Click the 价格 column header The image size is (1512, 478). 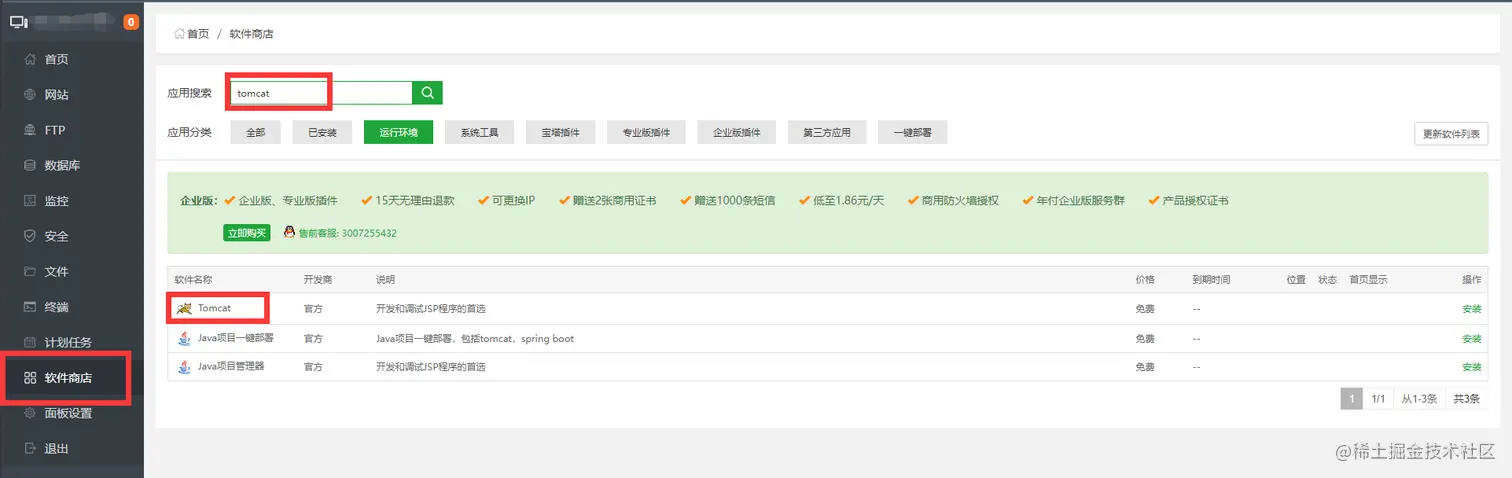point(1145,280)
